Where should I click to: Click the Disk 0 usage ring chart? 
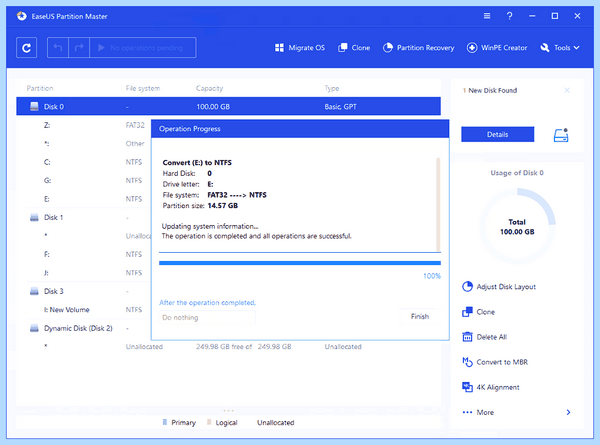pos(517,227)
